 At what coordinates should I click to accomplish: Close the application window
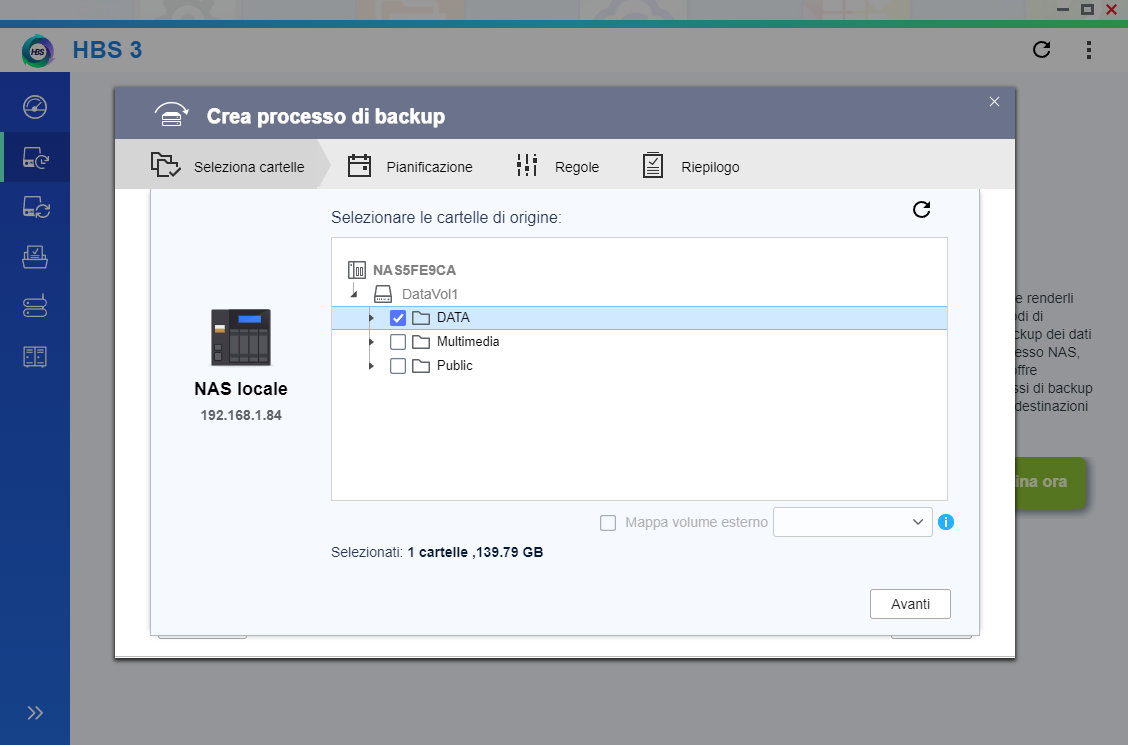[x=1111, y=9]
